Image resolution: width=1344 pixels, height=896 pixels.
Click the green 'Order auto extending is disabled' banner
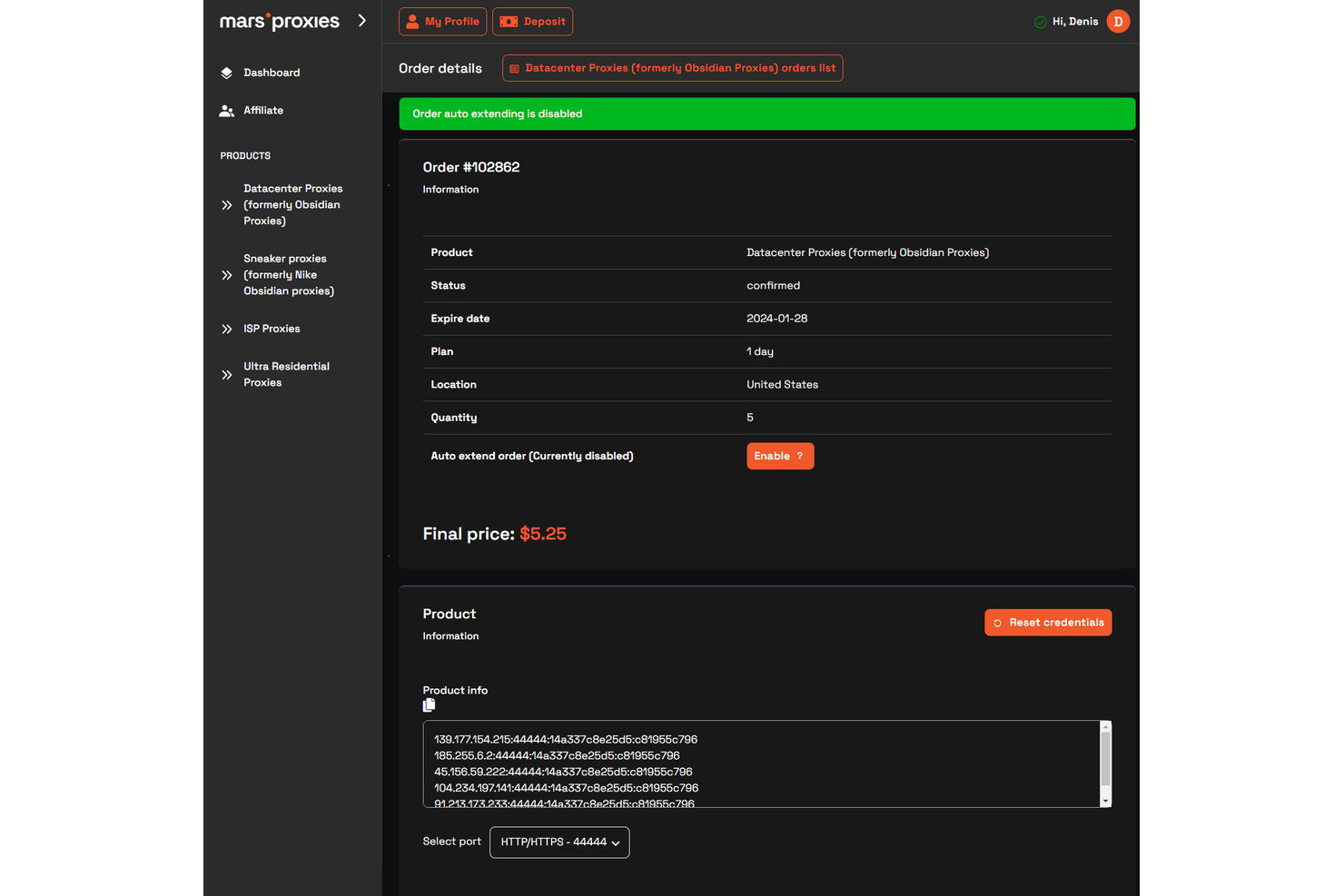tap(767, 114)
